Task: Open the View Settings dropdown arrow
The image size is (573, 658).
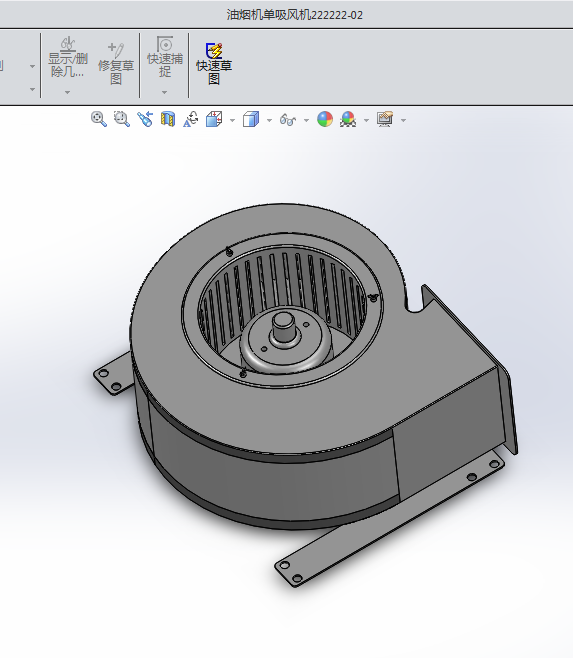Action: coord(403,120)
